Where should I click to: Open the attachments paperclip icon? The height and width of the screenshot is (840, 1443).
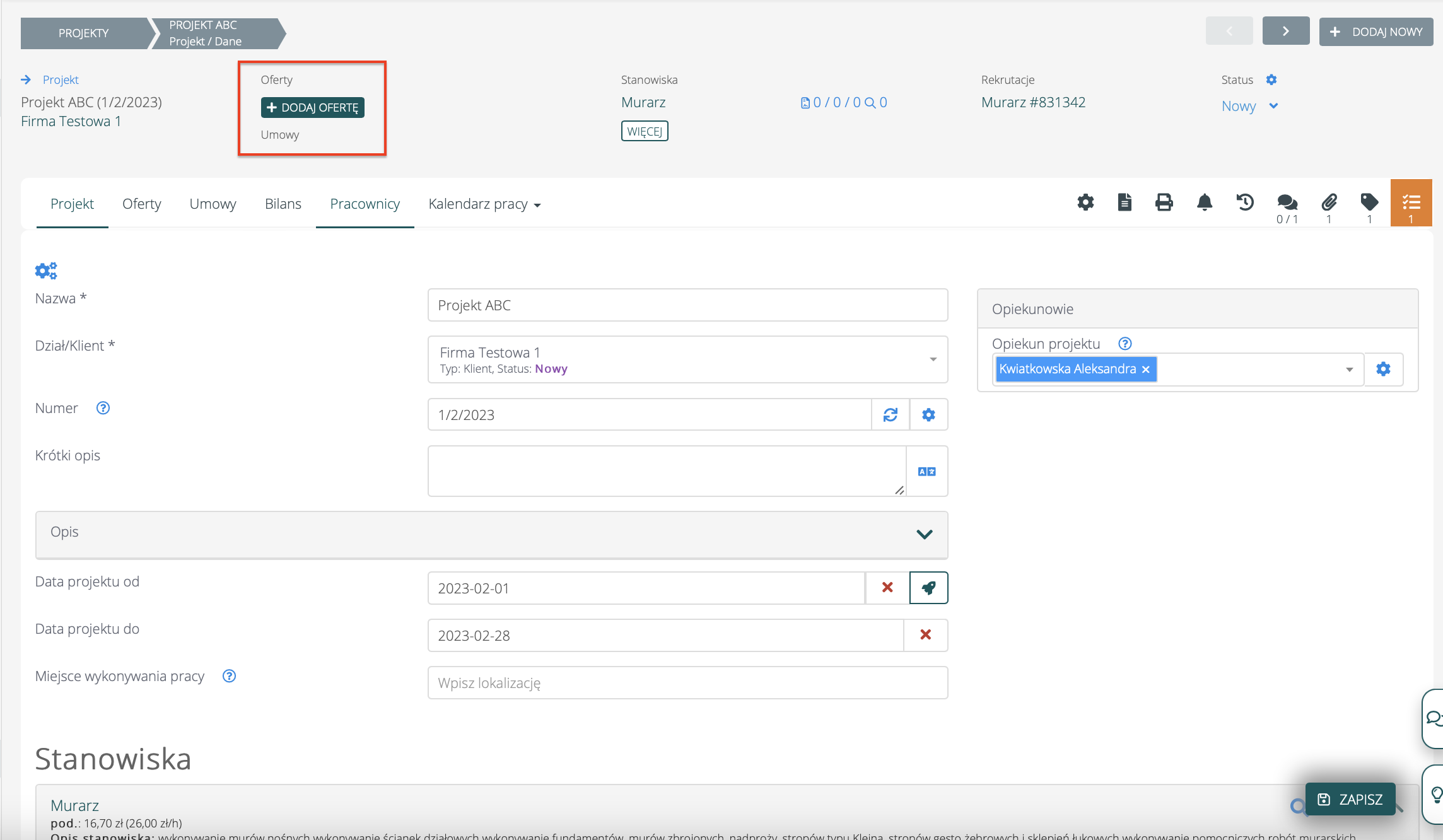click(x=1329, y=202)
